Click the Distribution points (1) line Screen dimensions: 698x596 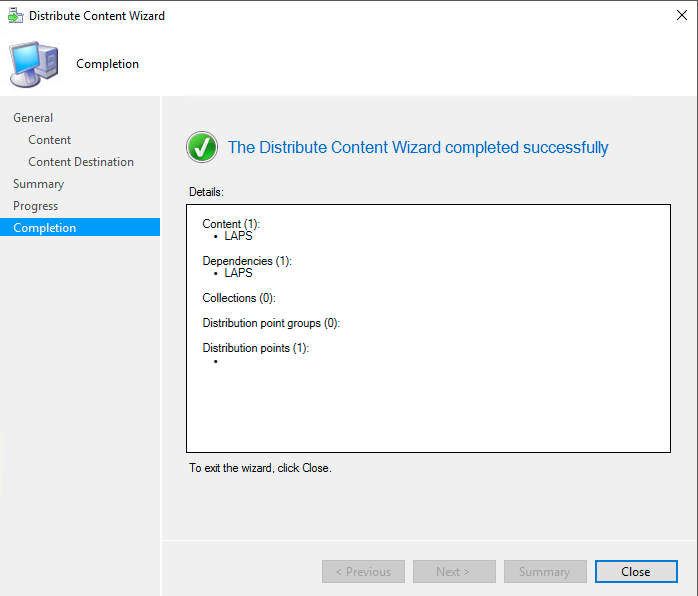point(255,348)
